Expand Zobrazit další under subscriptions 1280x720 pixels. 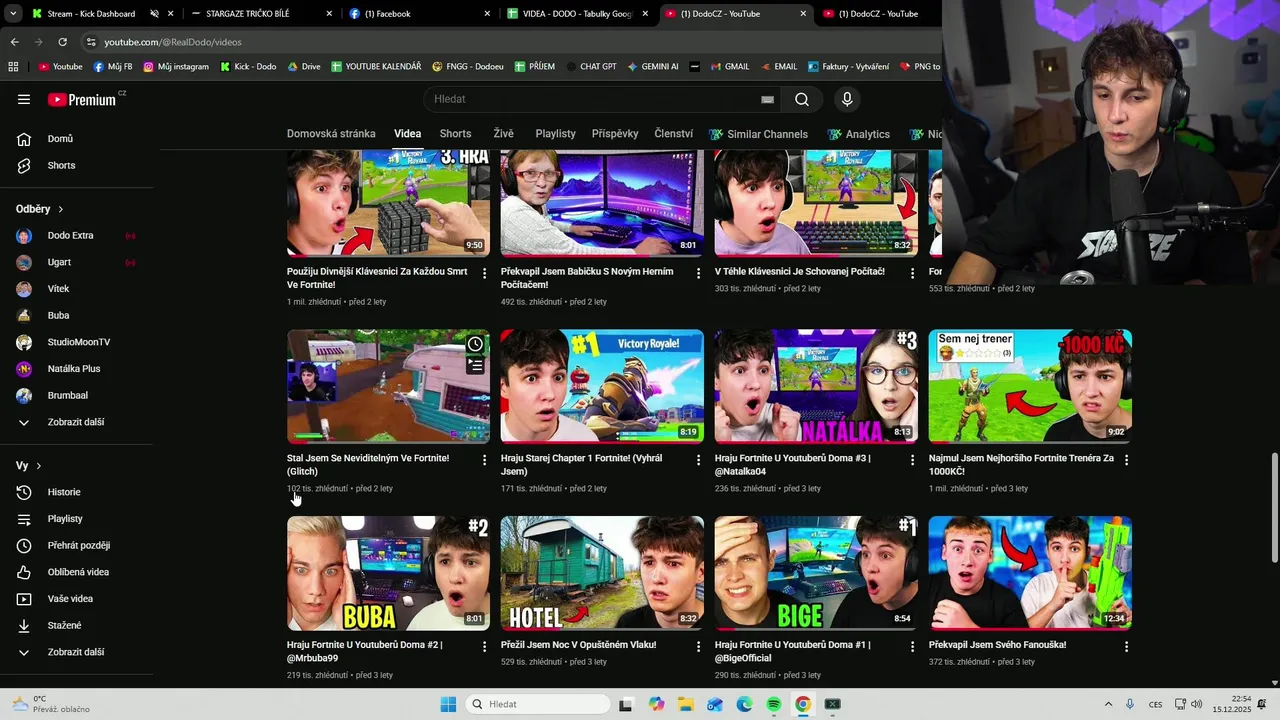point(78,422)
